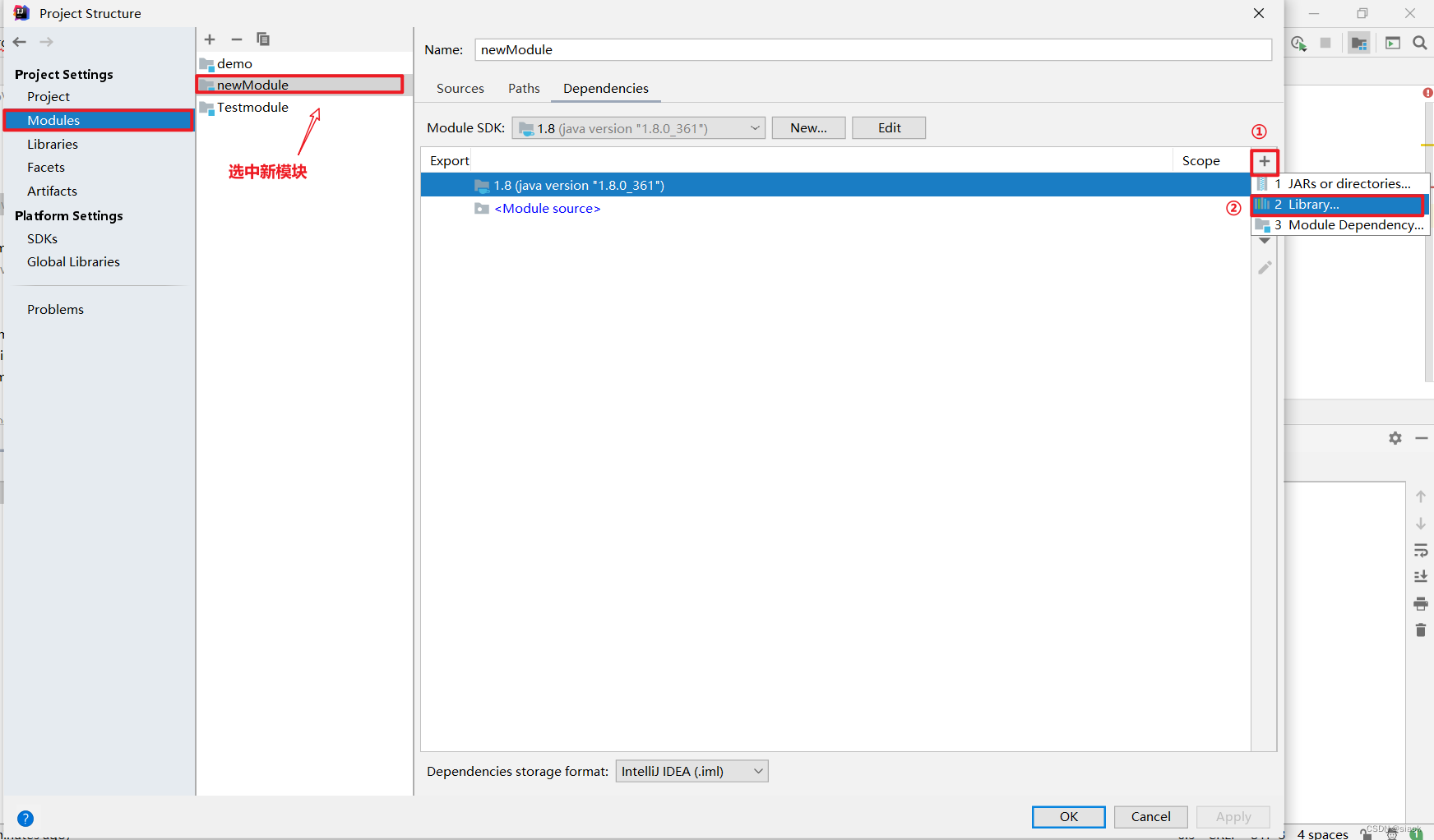The width and height of the screenshot is (1434, 840).
Task: Click the red error indicator icon
Action: [1428, 93]
